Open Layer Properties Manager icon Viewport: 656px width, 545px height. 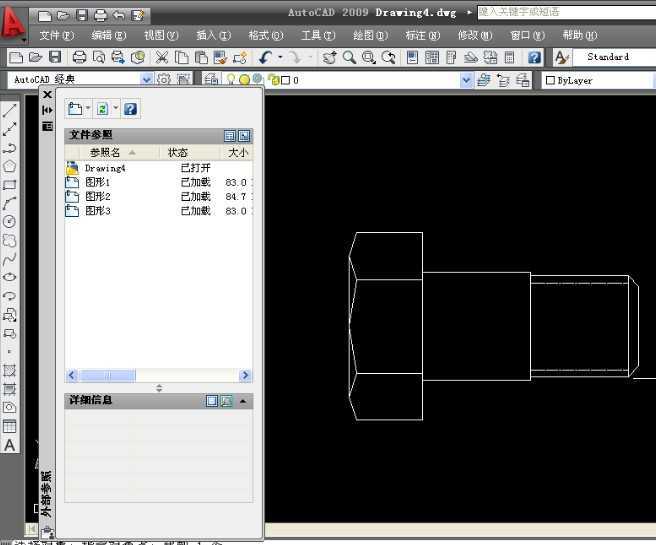pyautogui.click(x=212, y=79)
